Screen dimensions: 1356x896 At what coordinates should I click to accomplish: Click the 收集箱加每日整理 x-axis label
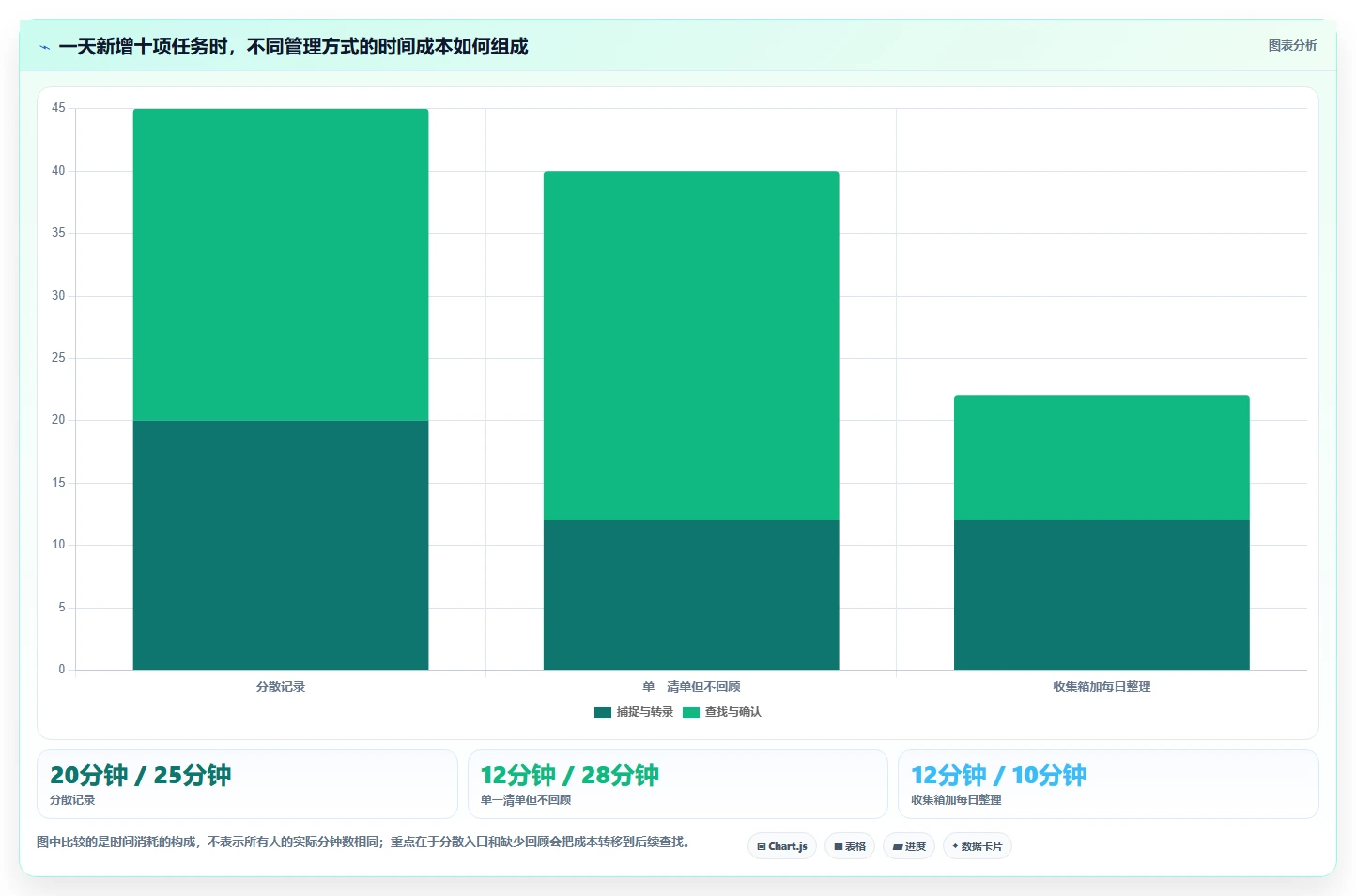(x=1102, y=687)
